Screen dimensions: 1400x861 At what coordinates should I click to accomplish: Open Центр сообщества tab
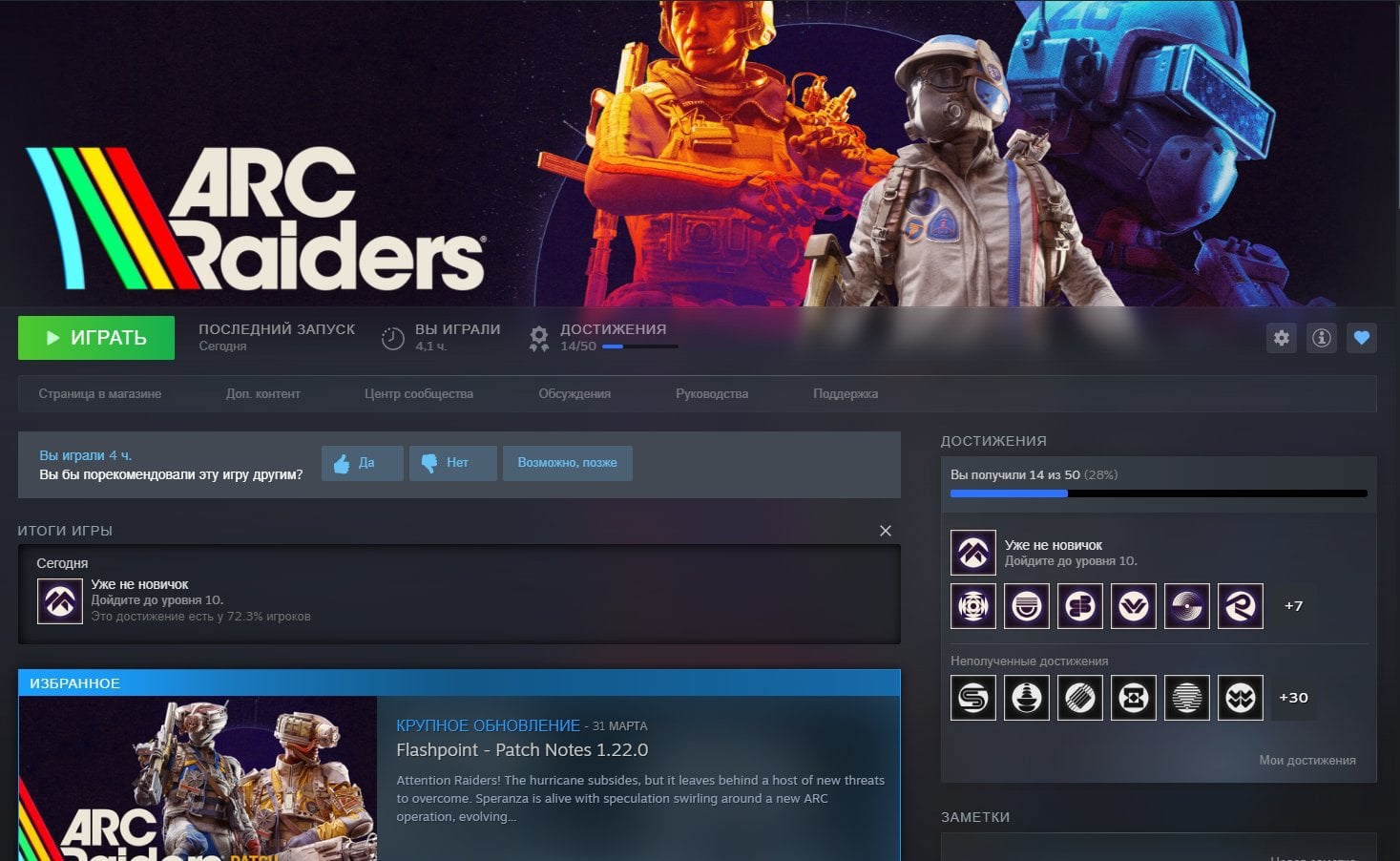[419, 393]
